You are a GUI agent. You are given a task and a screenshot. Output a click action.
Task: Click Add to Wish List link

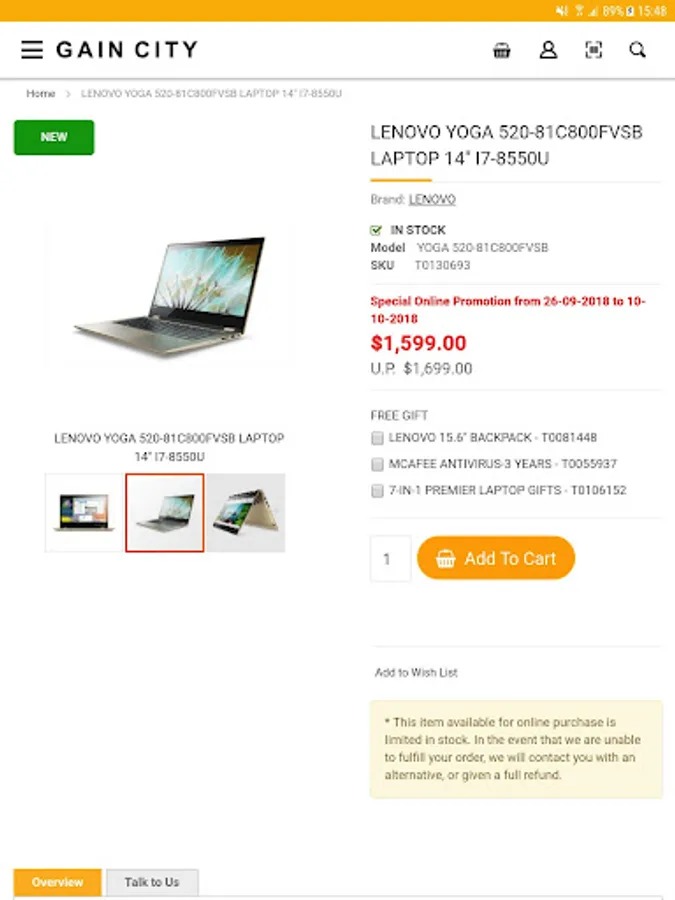(x=416, y=672)
